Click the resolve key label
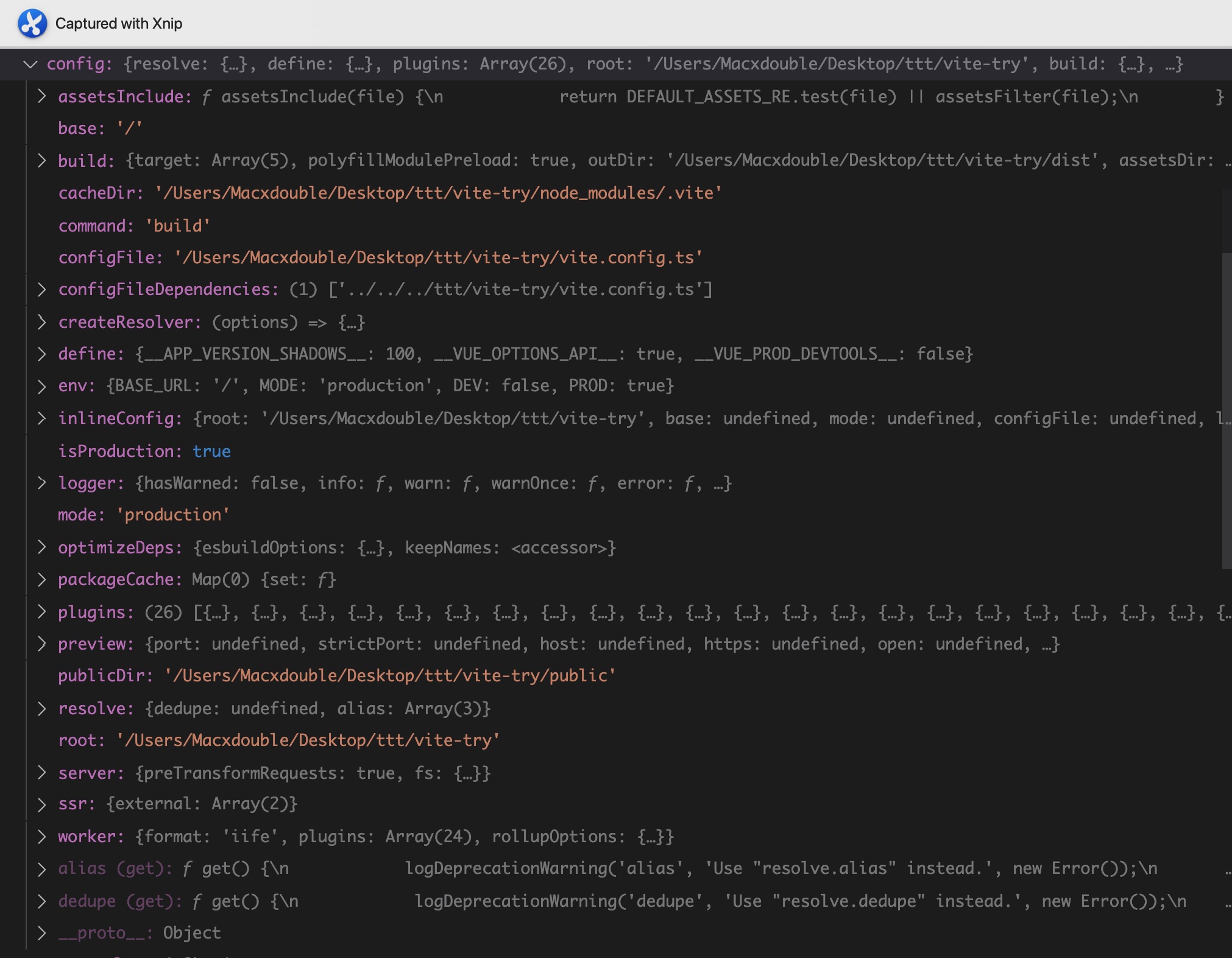Screen dimensions: 1232x958 pos(96,708)
